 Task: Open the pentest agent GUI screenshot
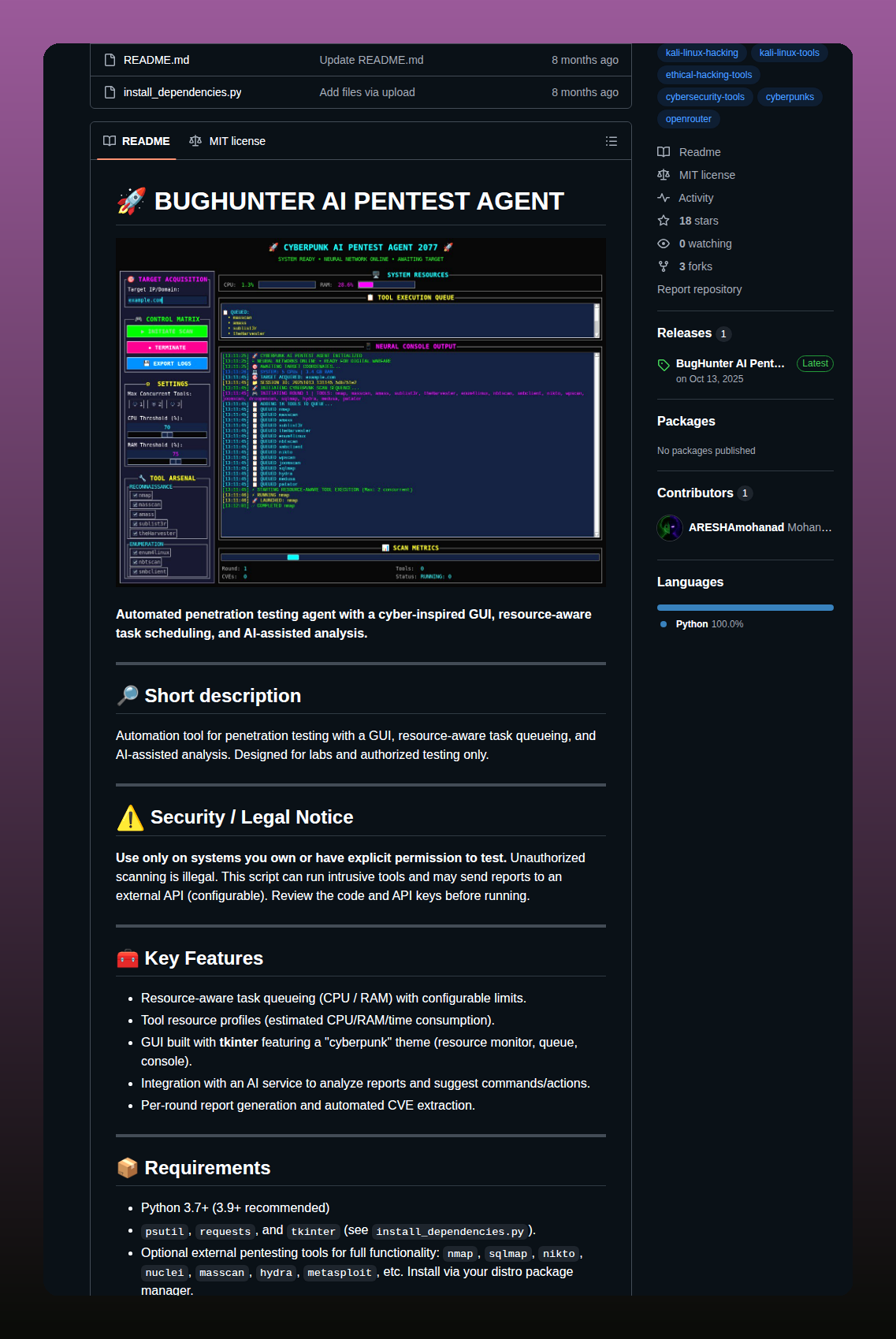[361, 412]
